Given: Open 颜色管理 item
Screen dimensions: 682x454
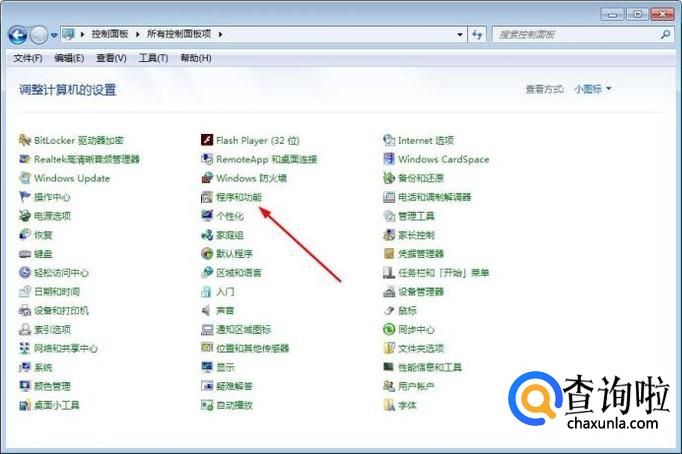Looking at the screenshot, I should (x=45, y=386).
